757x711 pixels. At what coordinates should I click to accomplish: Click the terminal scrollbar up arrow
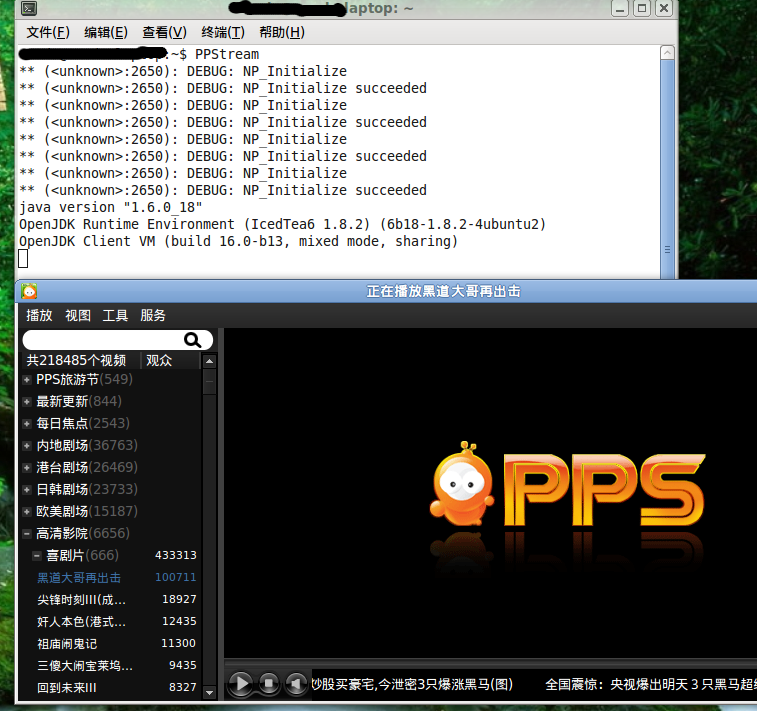click(x=667, y=53)
